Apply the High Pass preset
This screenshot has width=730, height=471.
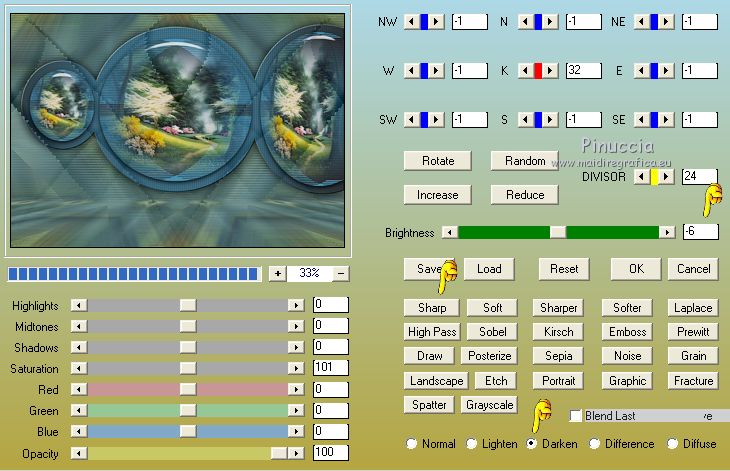tap(432, 332)
